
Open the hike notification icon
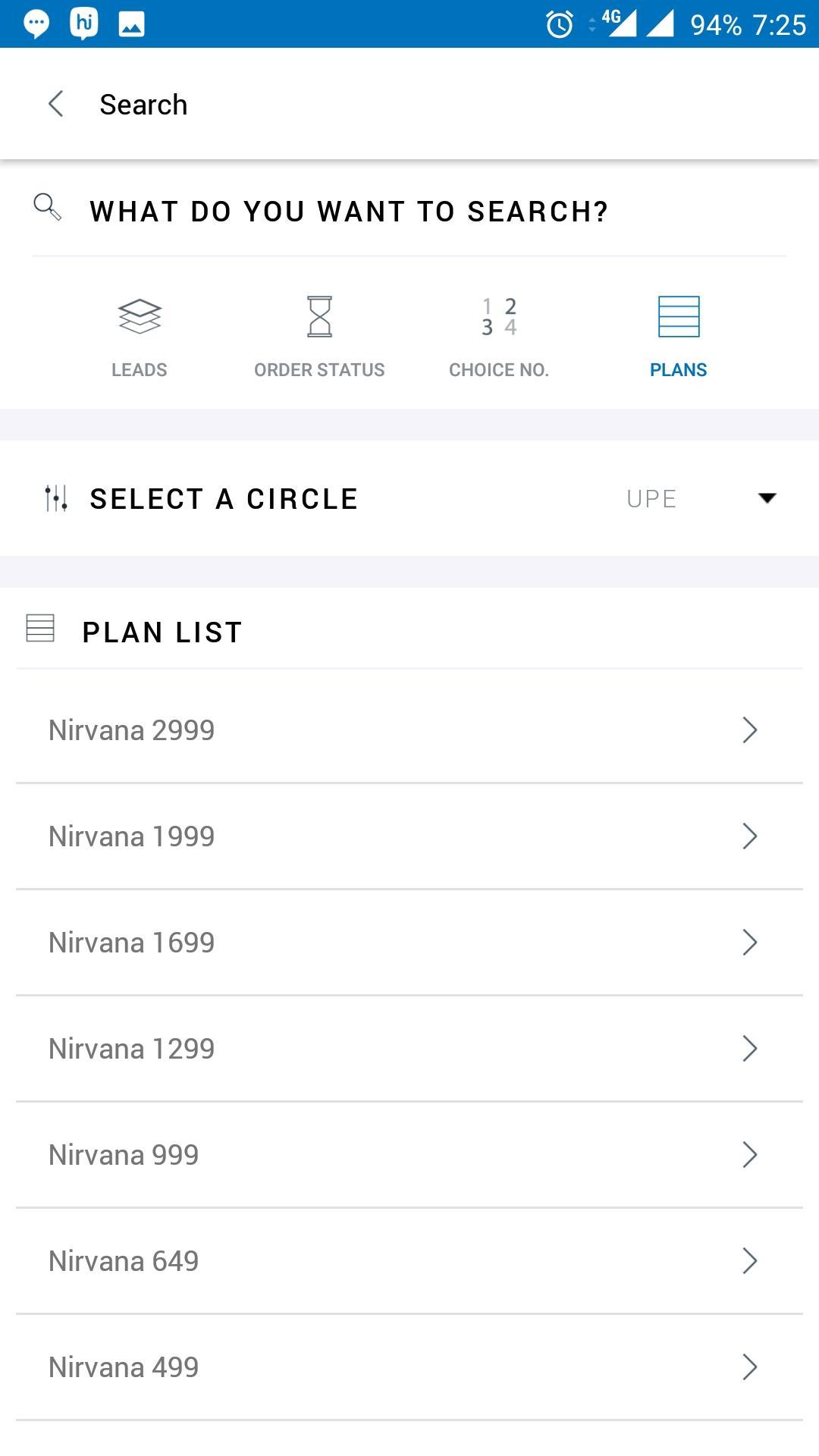83,24
